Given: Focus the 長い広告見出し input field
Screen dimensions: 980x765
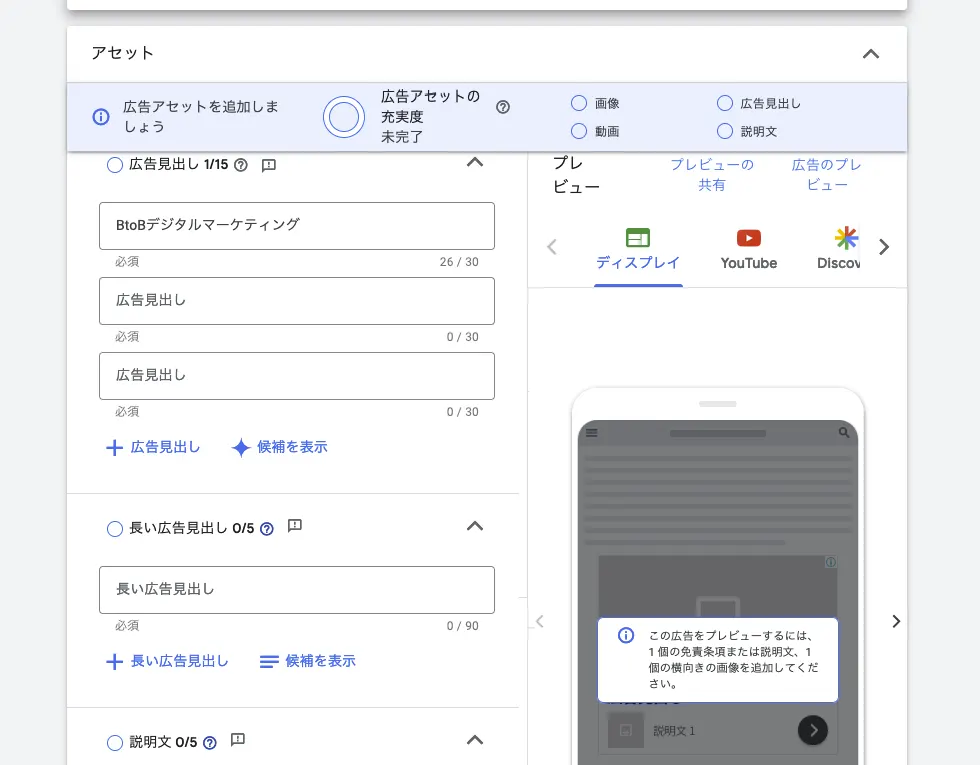Looking at the screenshot, I should click(297, 589).
